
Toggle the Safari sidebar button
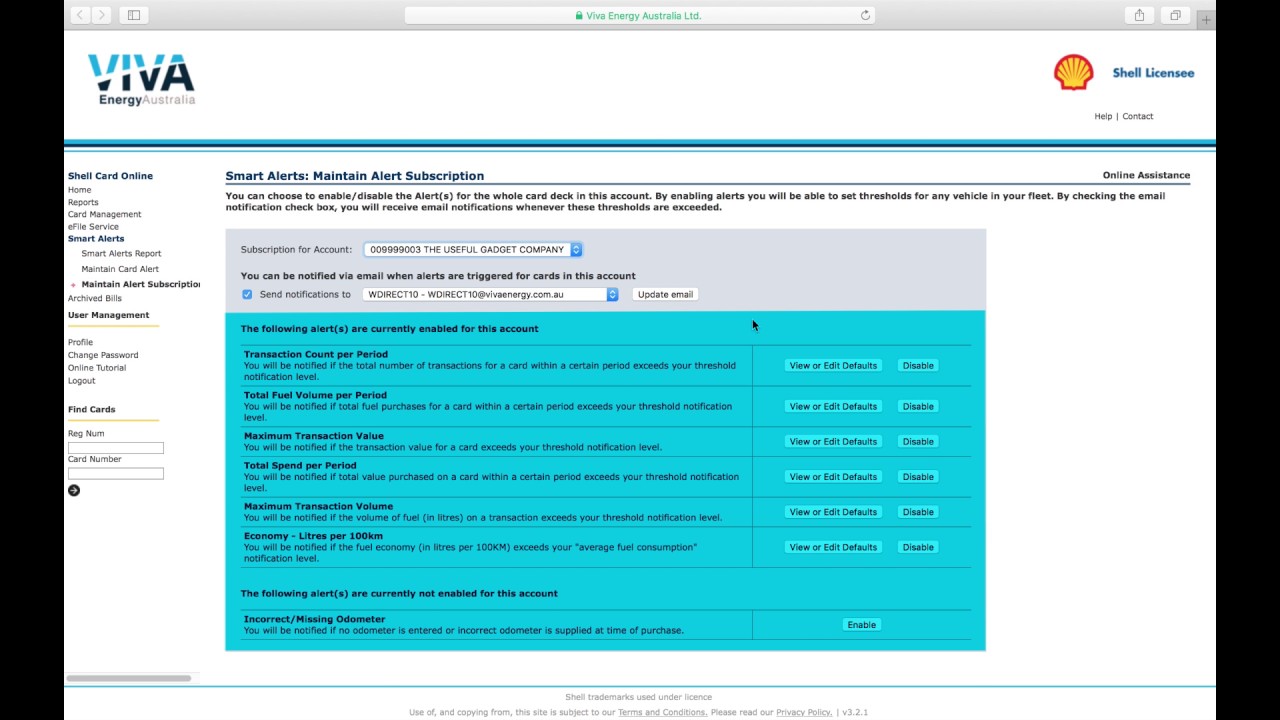click(133, 15)
